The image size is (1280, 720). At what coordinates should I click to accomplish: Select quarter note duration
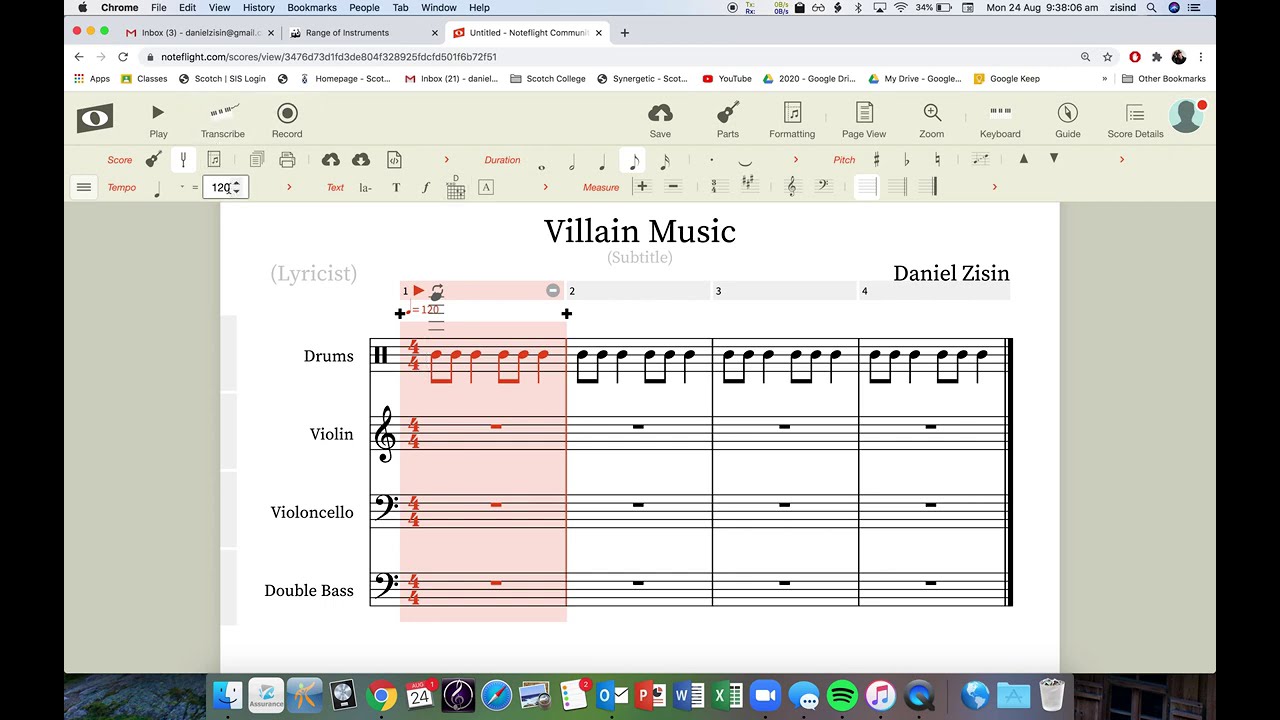click(602, 161)
